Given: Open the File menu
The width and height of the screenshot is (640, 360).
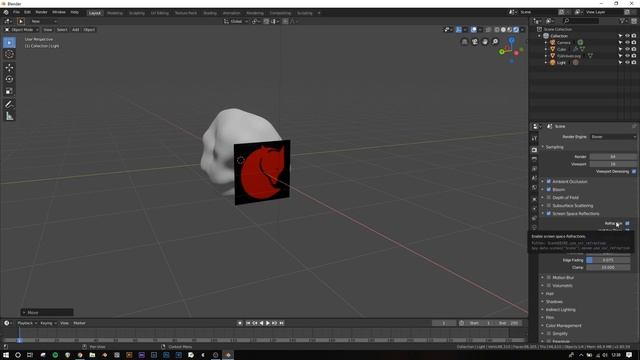Looking at the screenshot, I should click(x=16, y=13).
